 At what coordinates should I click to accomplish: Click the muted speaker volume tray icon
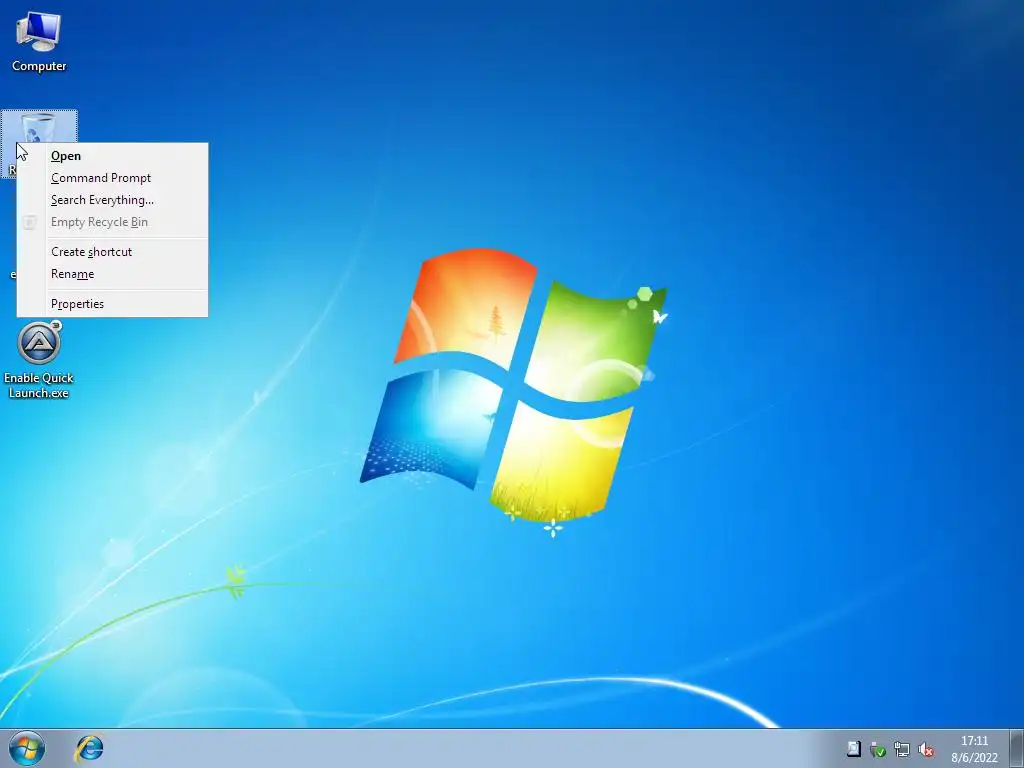coord(926,750)
